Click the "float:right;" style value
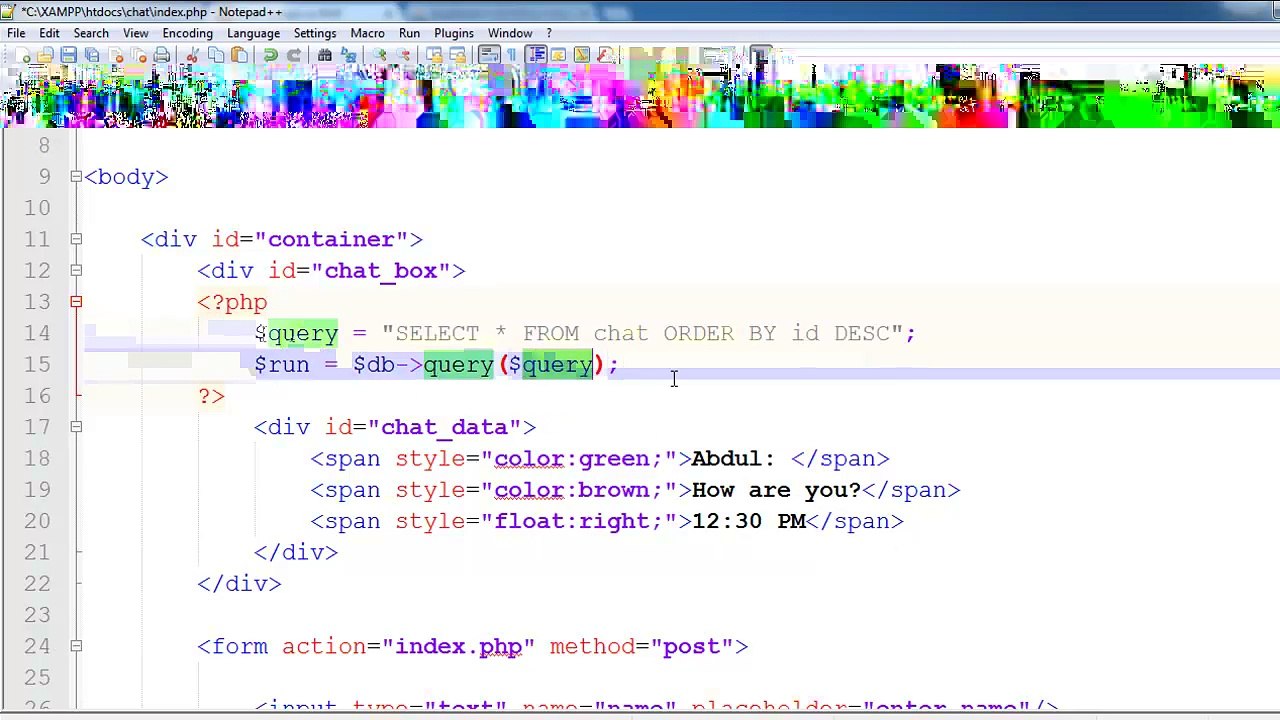Image resolution: width=1280 pixels, height=720 pixels. point(579,521)
